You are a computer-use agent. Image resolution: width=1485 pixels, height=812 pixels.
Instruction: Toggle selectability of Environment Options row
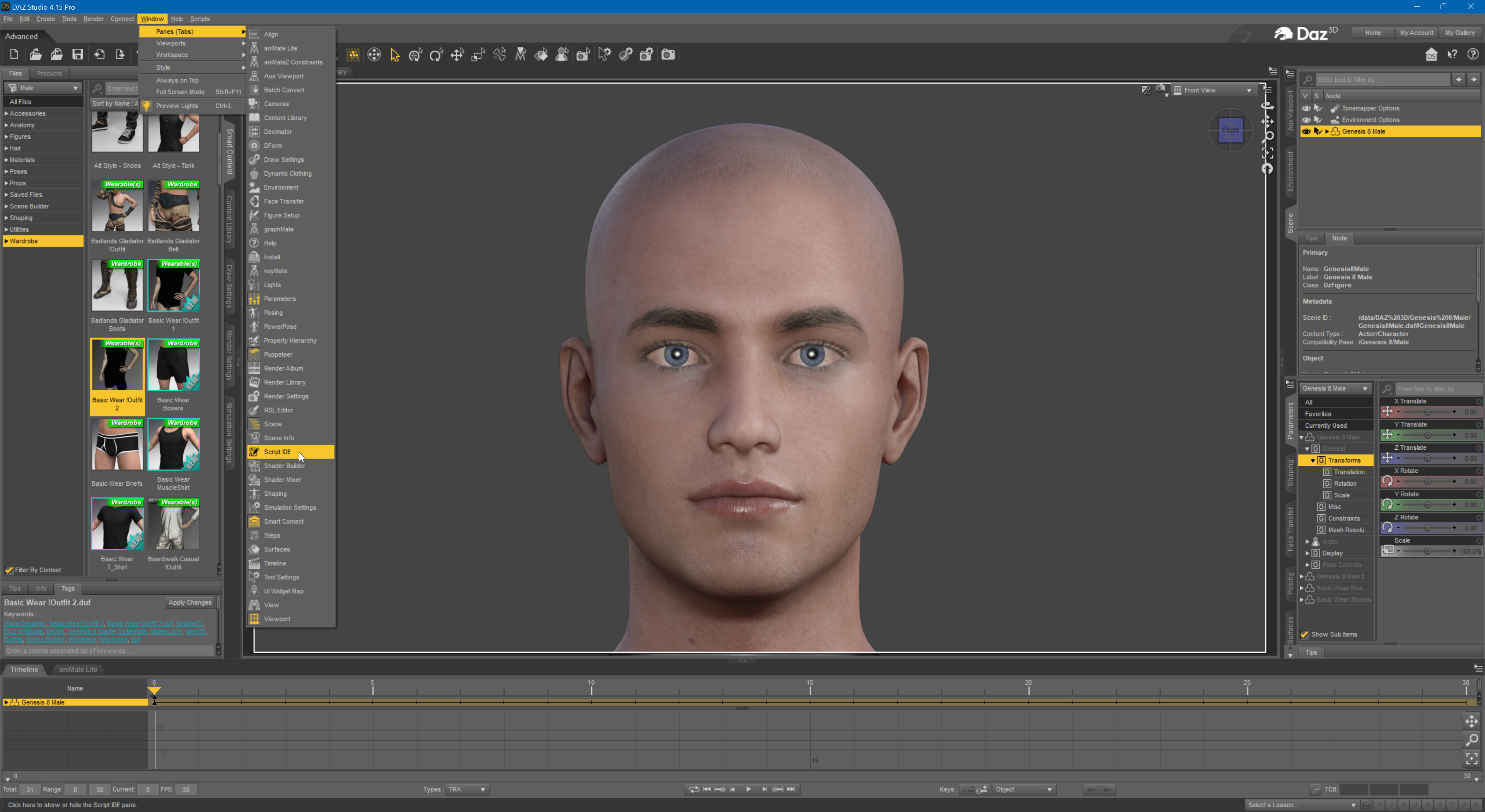[x=1318, y=120]
